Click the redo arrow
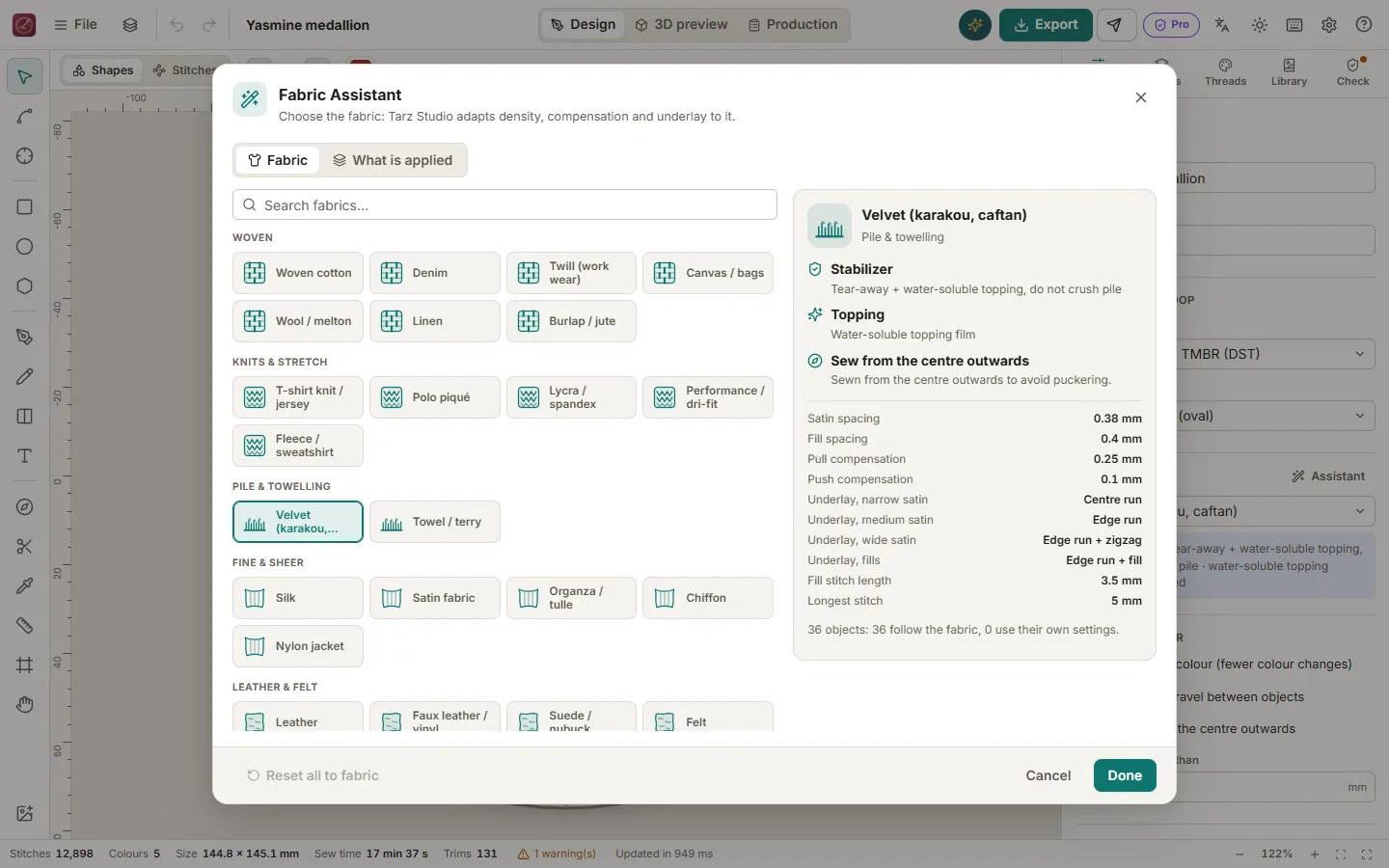The width and height of the screenshot is (1389, 868). pos(209,25)
